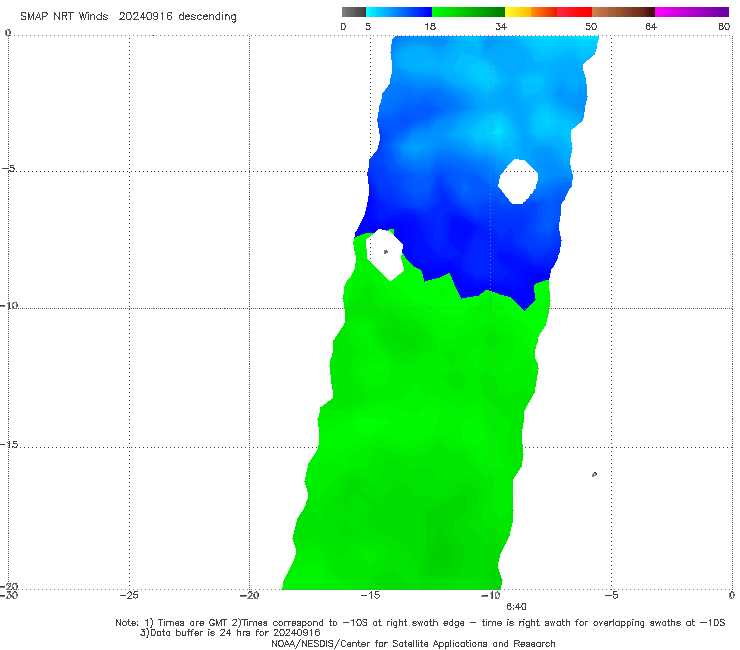
Task: Click the island marker inside the left white gap
Action: click(x=386, y=252)
